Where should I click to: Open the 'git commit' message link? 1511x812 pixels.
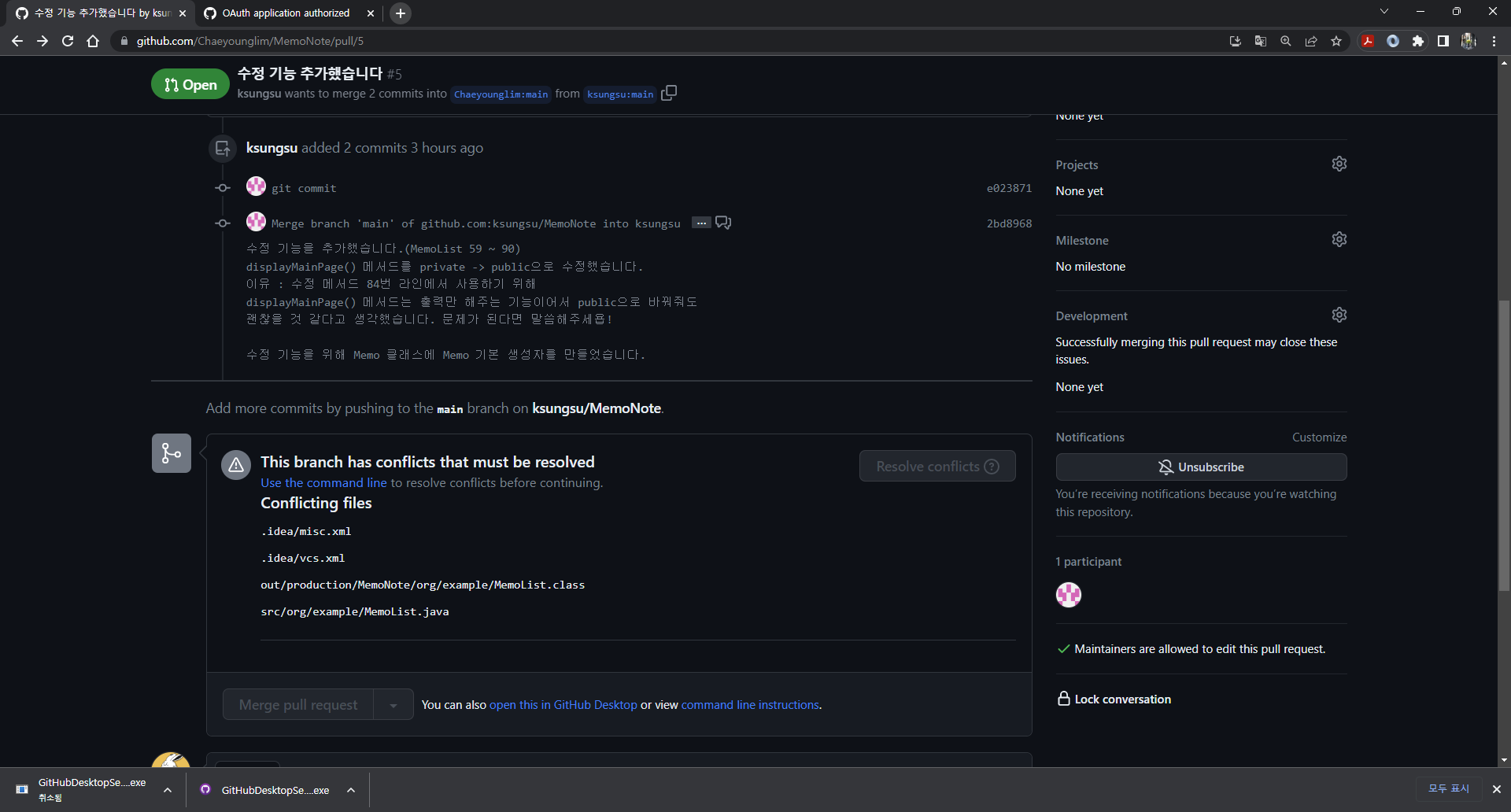[304, 189]
